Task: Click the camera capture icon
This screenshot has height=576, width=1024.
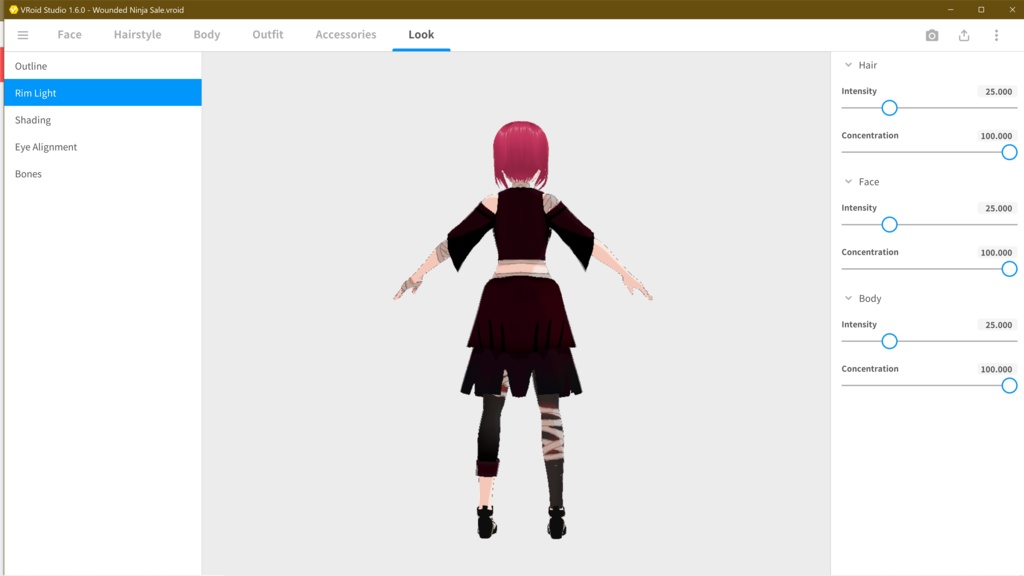Action: (x=932, y=34)
